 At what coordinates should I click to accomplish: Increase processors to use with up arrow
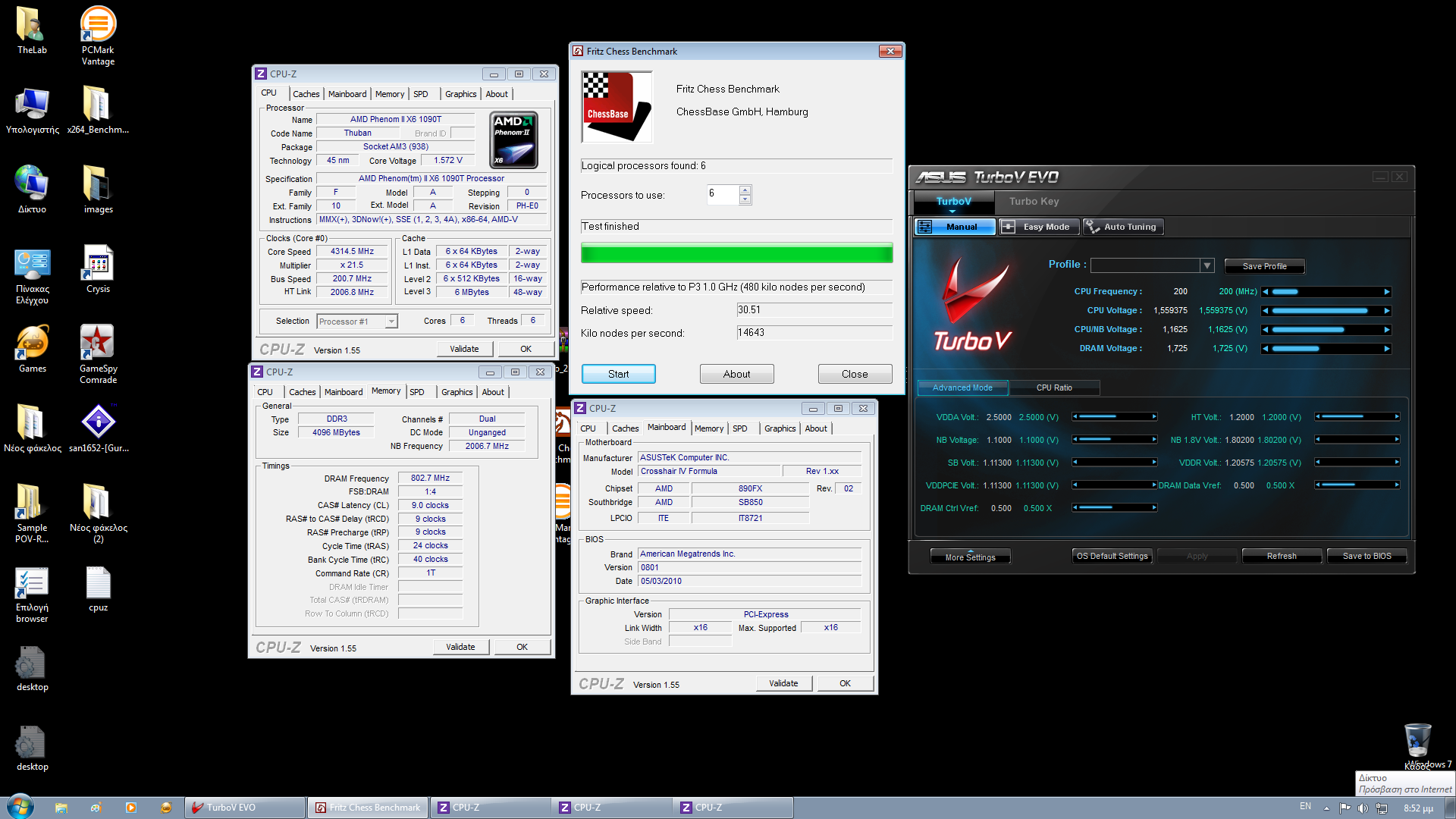(x=745, y=190)
